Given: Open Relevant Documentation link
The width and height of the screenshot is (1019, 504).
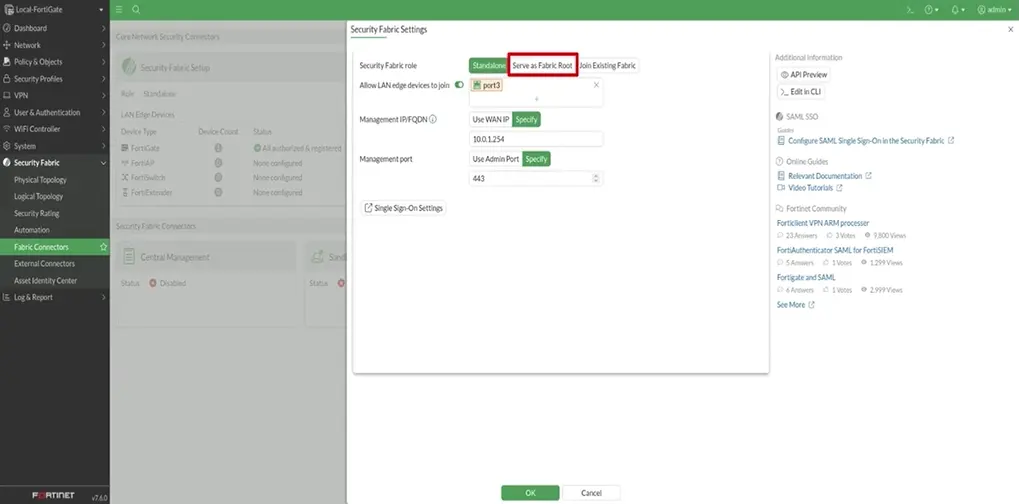Looking at the screenshot, I should click(x=825, y=176).
